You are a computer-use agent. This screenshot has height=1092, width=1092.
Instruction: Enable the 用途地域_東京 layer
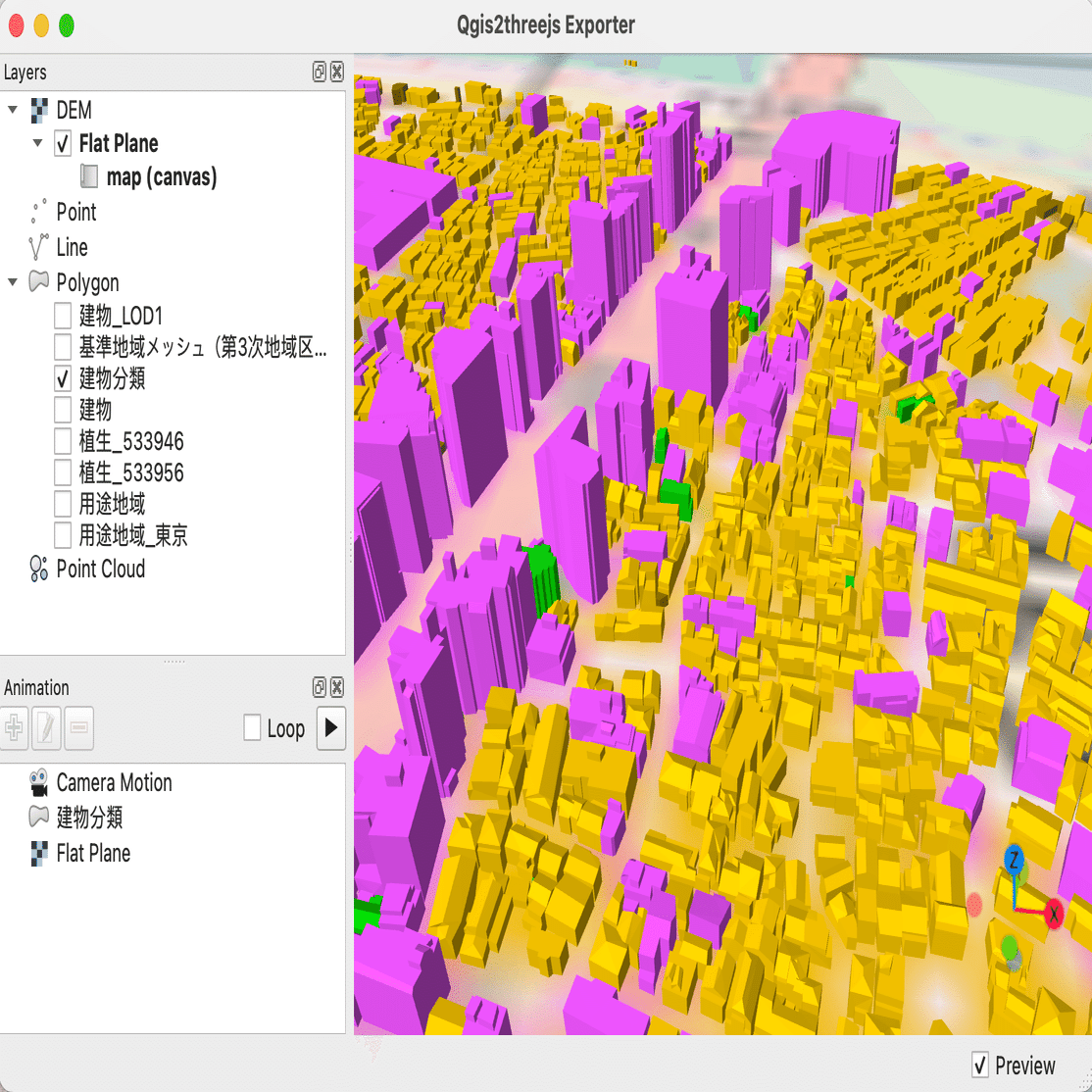point(63,535)
